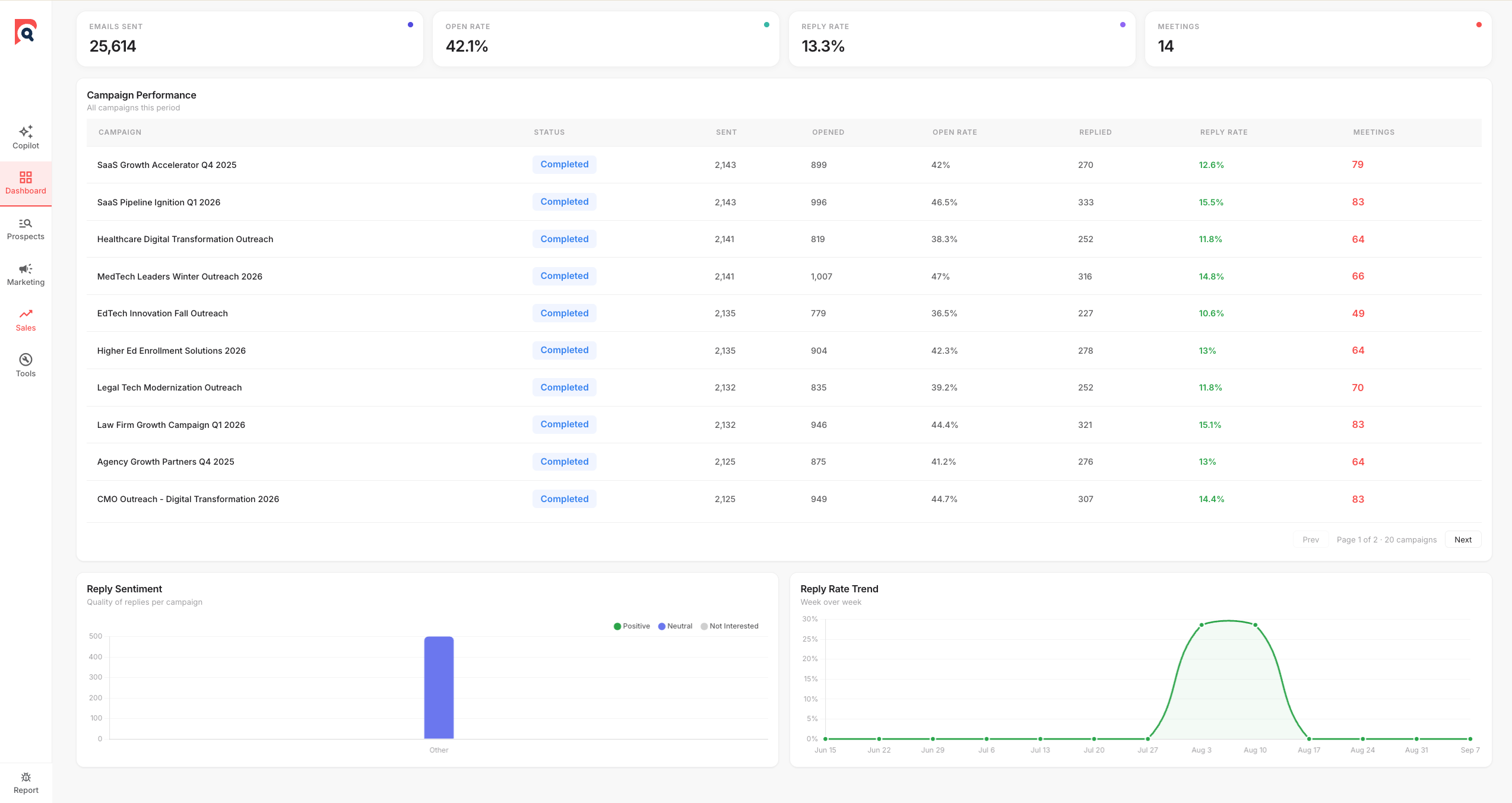Click the 14.4% reply rate value
This screenshot has width=1512, height=803.
click(1211, 499)
